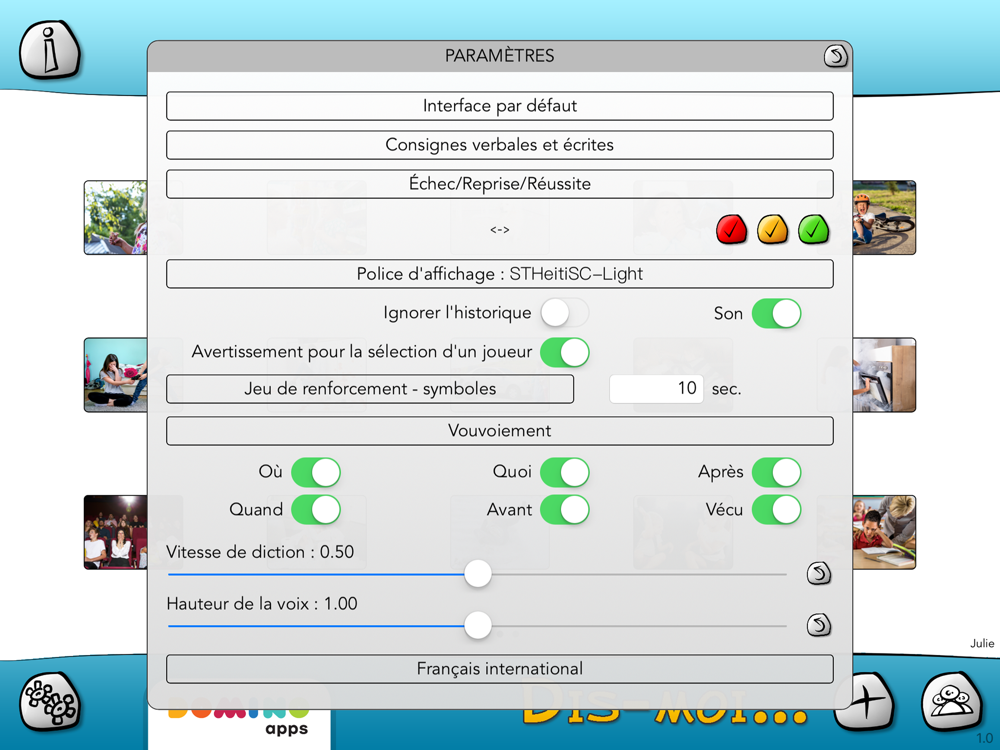The height and width of the screenshot is (750, 1000).
Task: Reset Hauteur de la voix slider
Action: (x=819, y=625)
